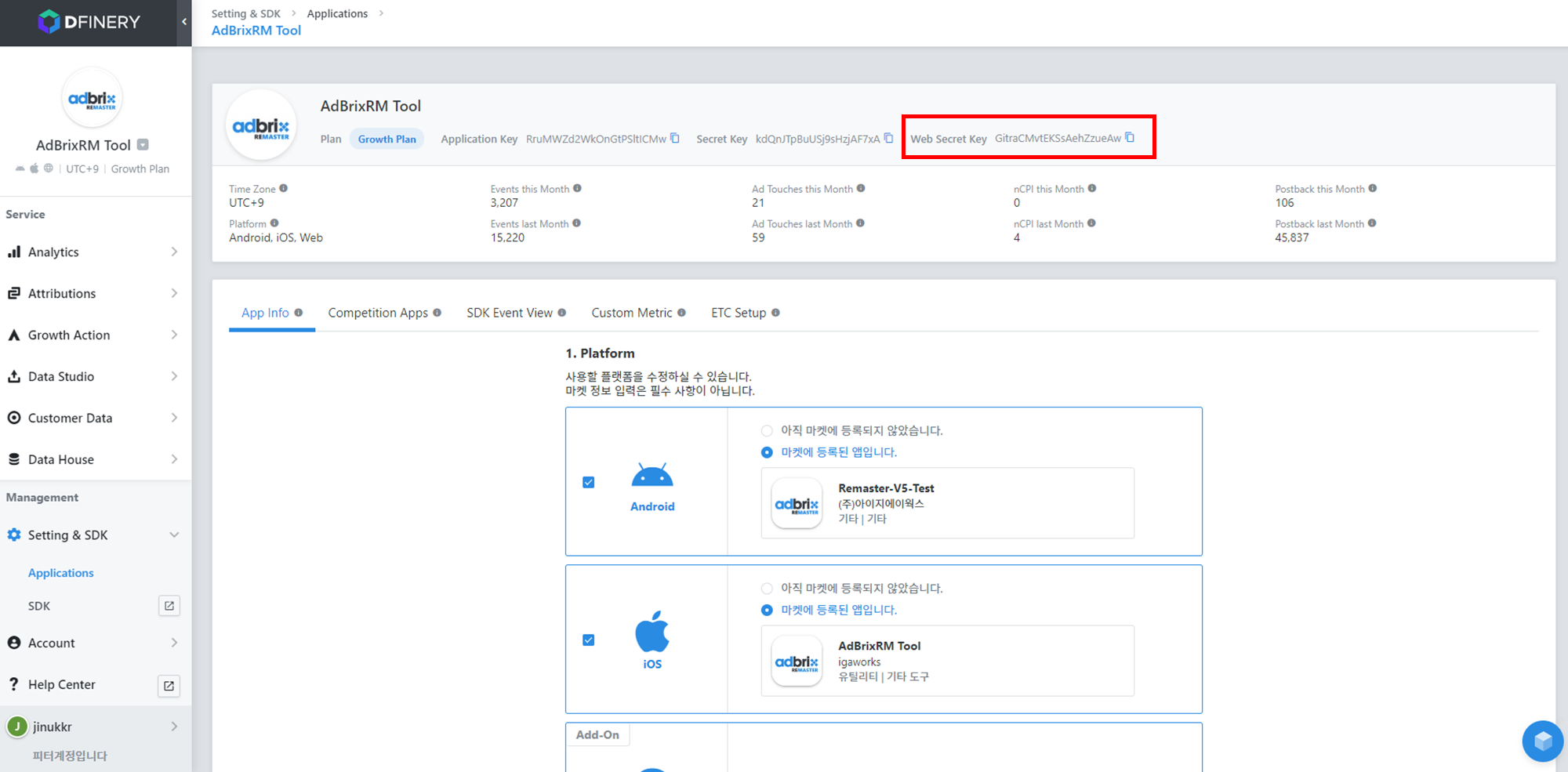Screen dimensions: 1568x772
Task: Open Remaster-V5-Test Android app card
Action: [947, 503]
